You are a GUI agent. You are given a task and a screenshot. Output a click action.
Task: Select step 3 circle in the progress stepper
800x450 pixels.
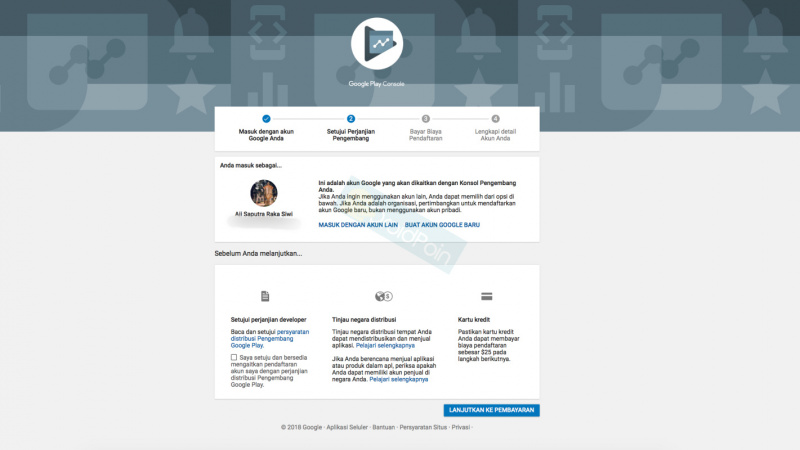[426, 119]
